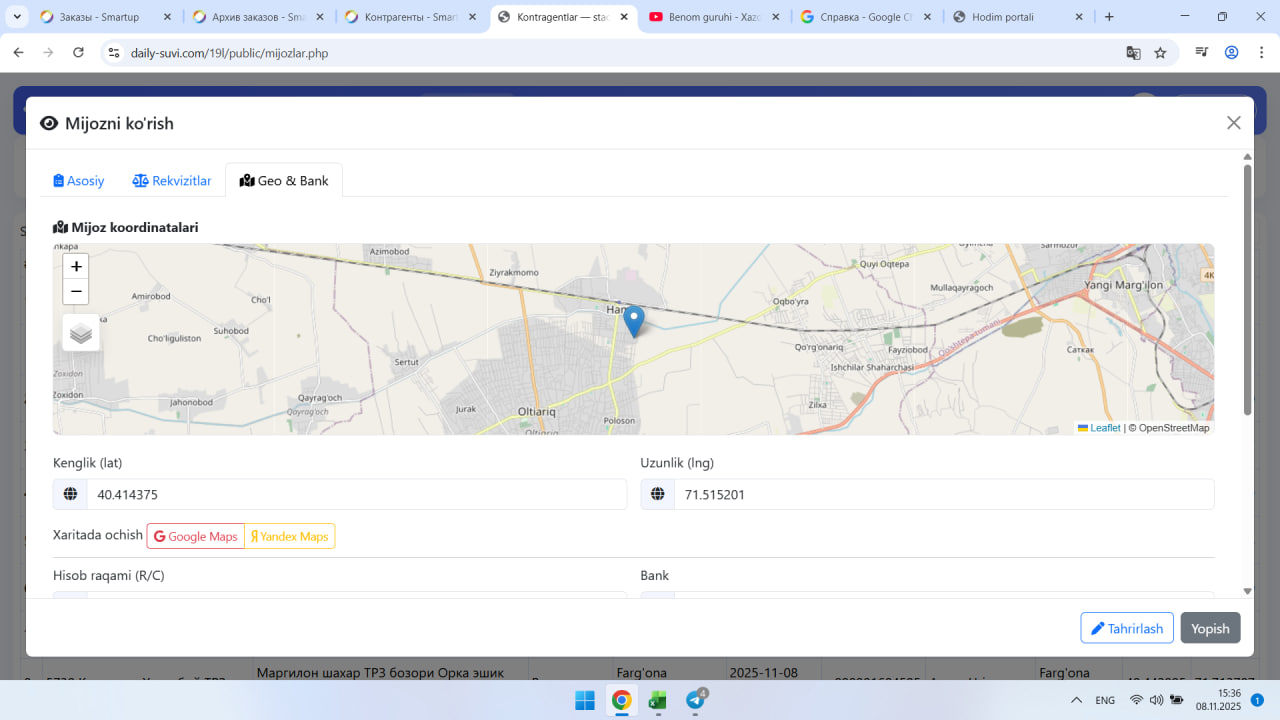Zoom out on the map
Image resolution: width=1280 pixels, height=720 pixels.
coord(76,292)
